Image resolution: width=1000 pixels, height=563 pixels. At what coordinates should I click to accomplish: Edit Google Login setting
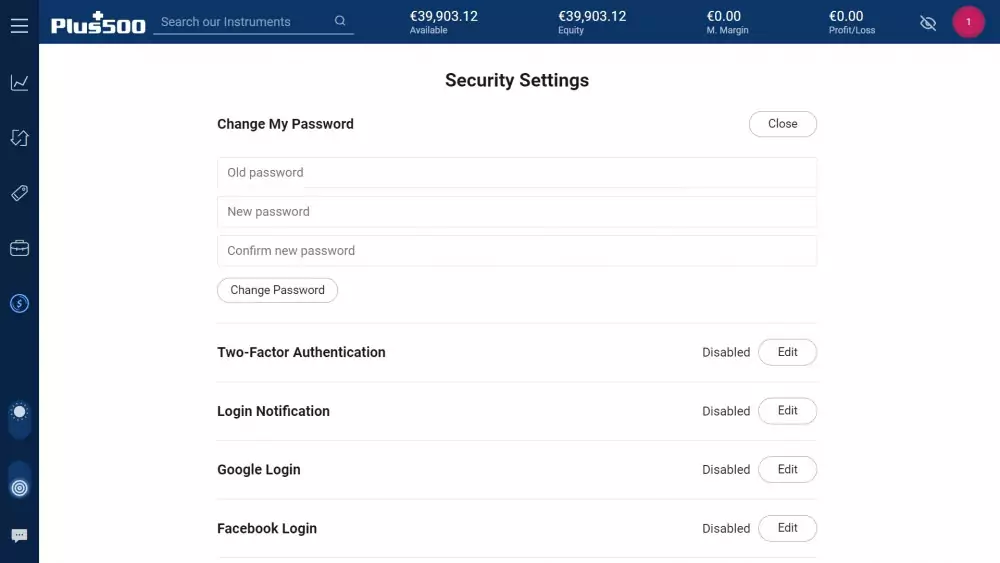[x=787, y=469]
